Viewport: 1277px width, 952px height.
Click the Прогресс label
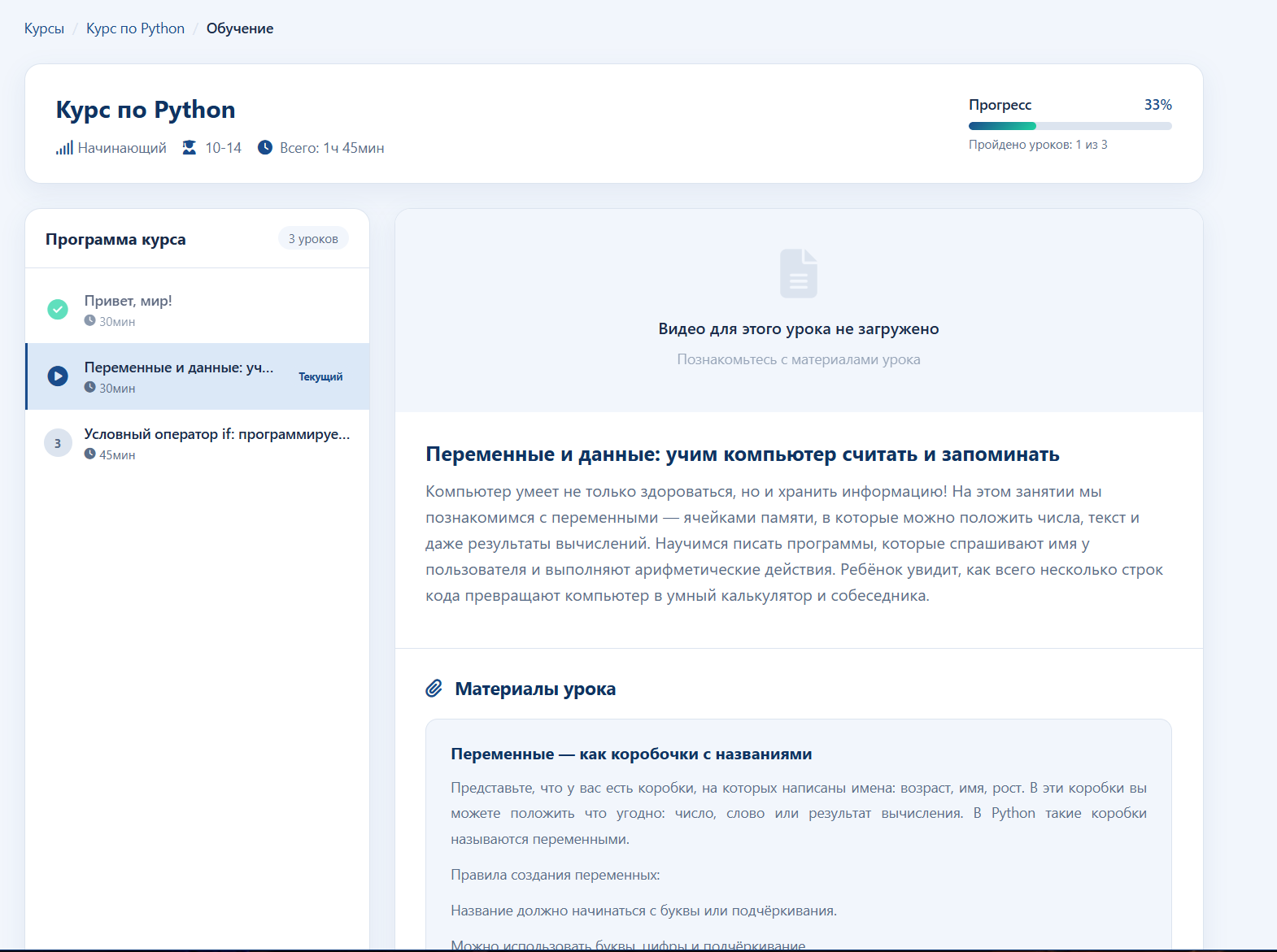click(x=1000, y=105)
